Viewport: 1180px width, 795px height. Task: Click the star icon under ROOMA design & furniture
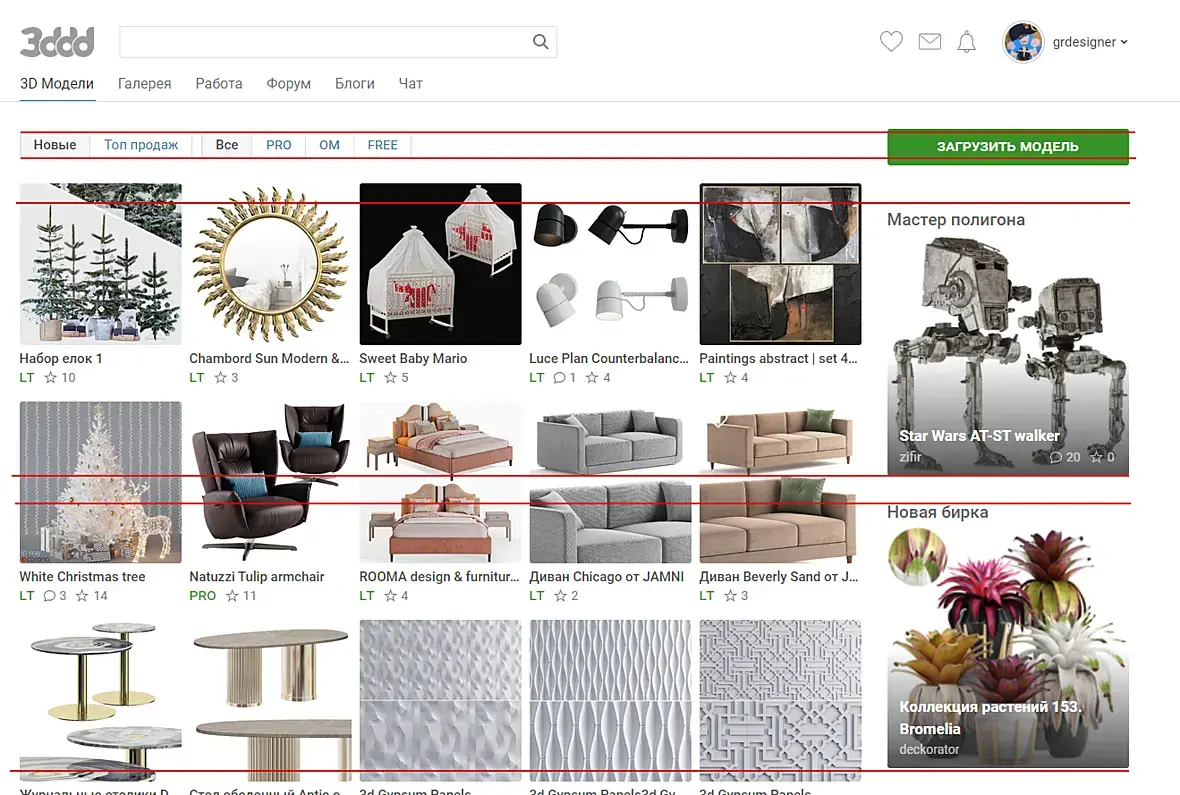[391, 595]
